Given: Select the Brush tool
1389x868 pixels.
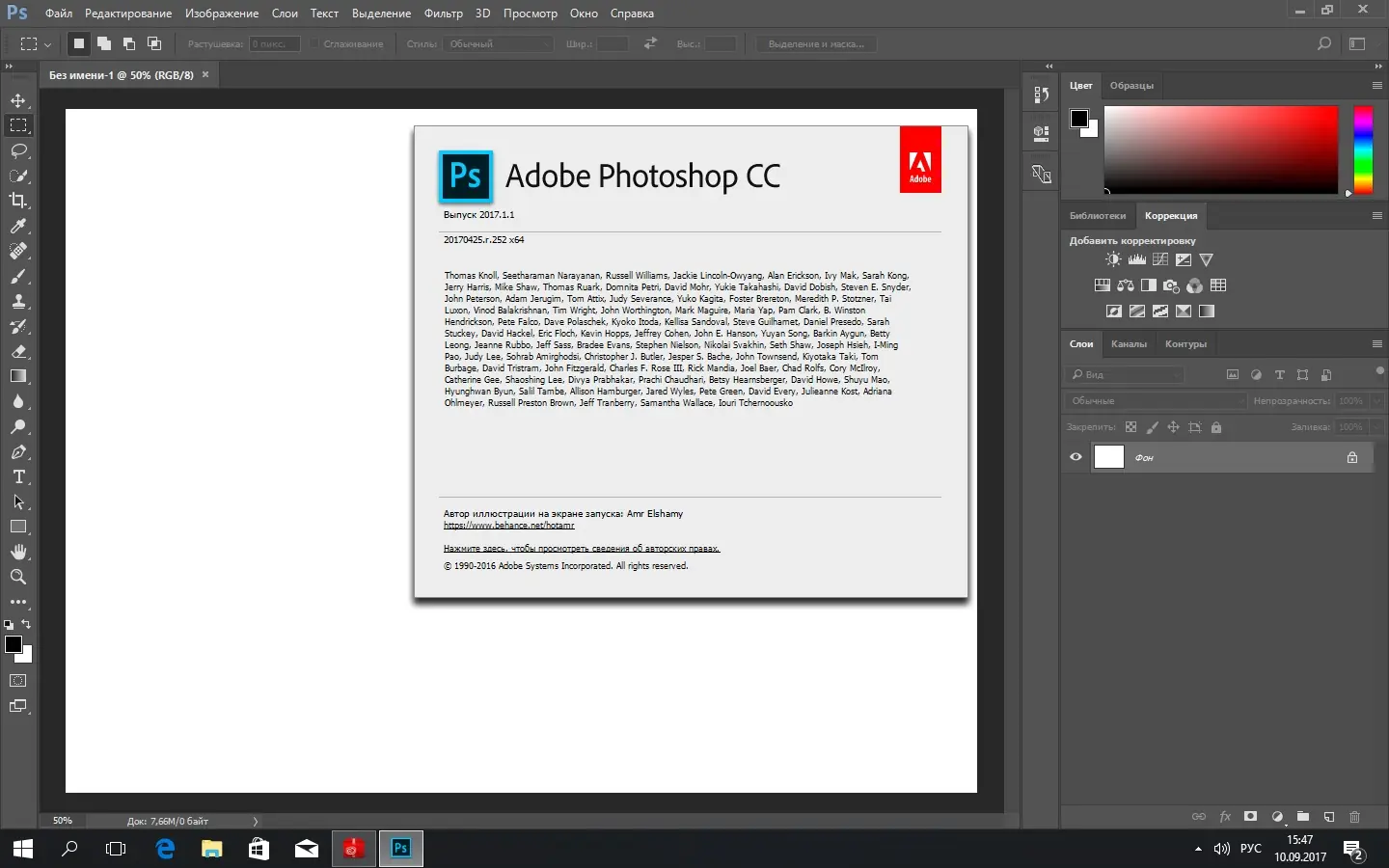Looking at the screenshot, I should [18, 276].
